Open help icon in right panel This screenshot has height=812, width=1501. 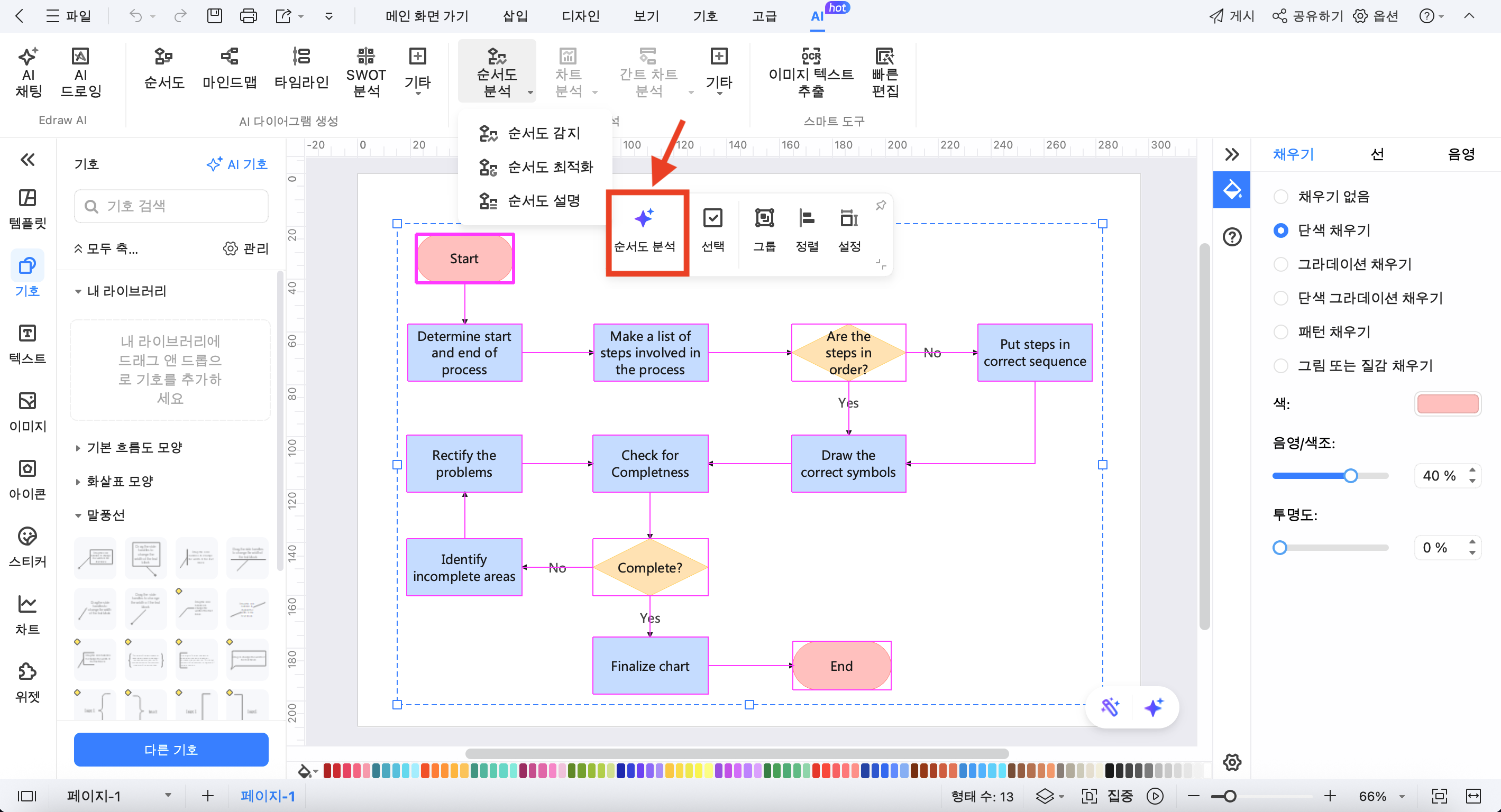pyautogui.click(x=1232, y=237)
